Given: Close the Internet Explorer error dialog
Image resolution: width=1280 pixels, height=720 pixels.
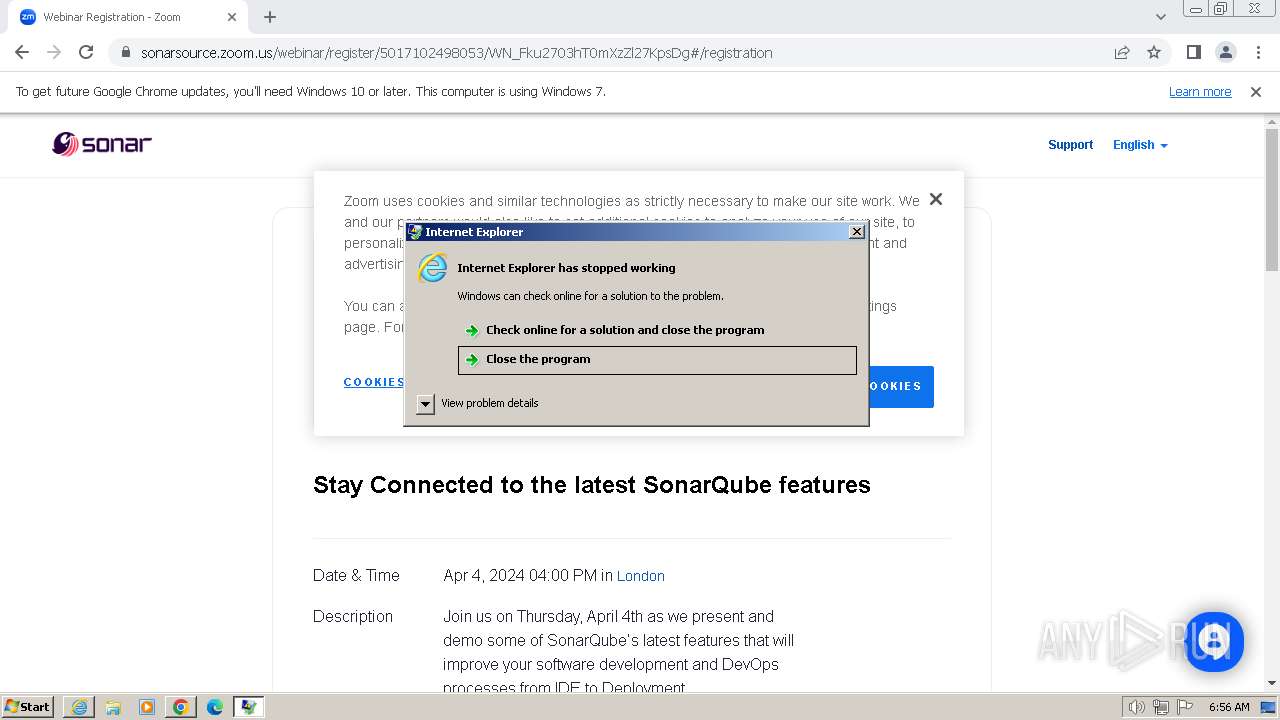Looking at the screenshot, I should pos(857,232).
